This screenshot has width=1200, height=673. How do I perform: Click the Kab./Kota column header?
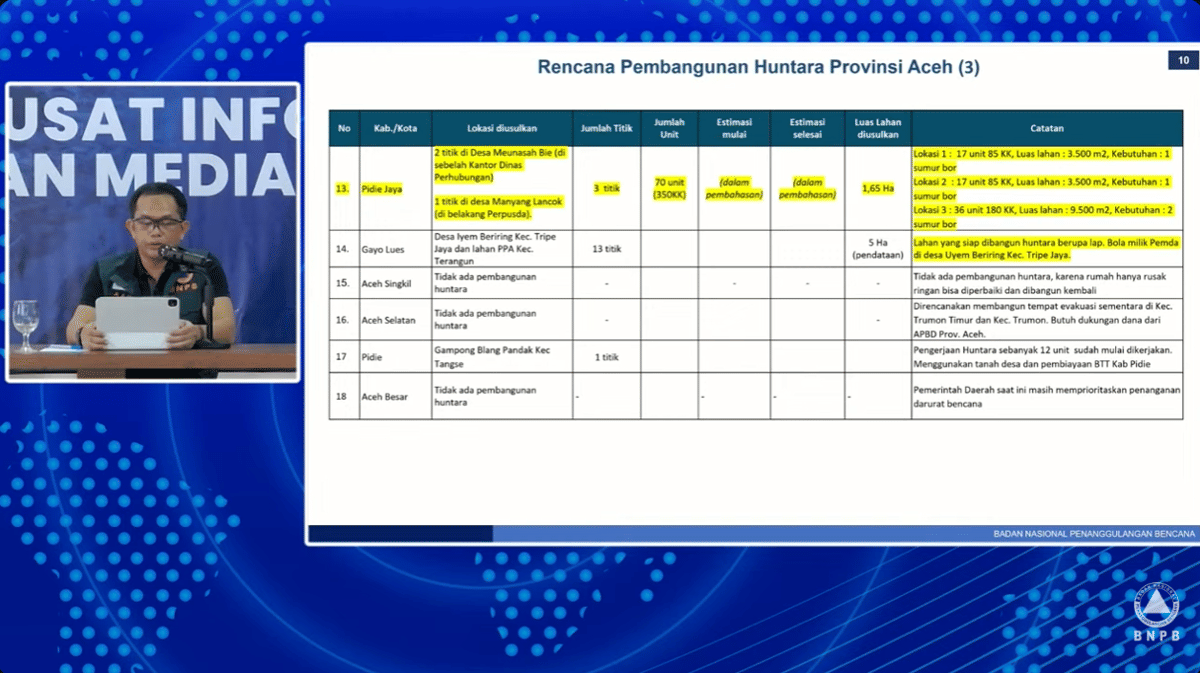point(395,128)
